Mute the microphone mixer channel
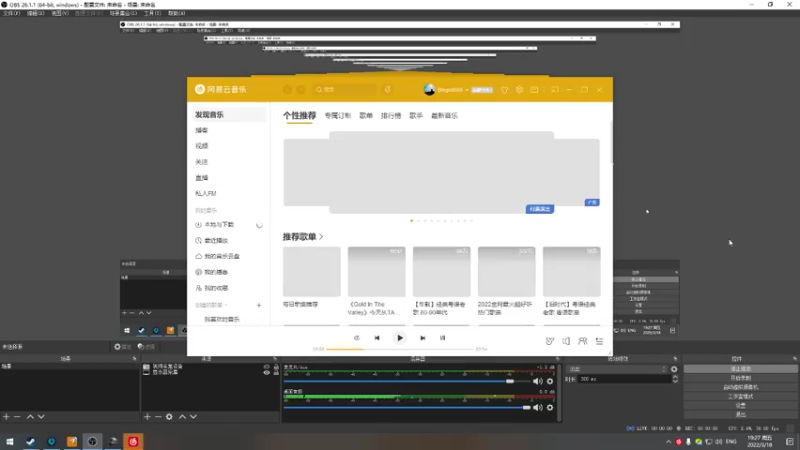 point(537,381)
